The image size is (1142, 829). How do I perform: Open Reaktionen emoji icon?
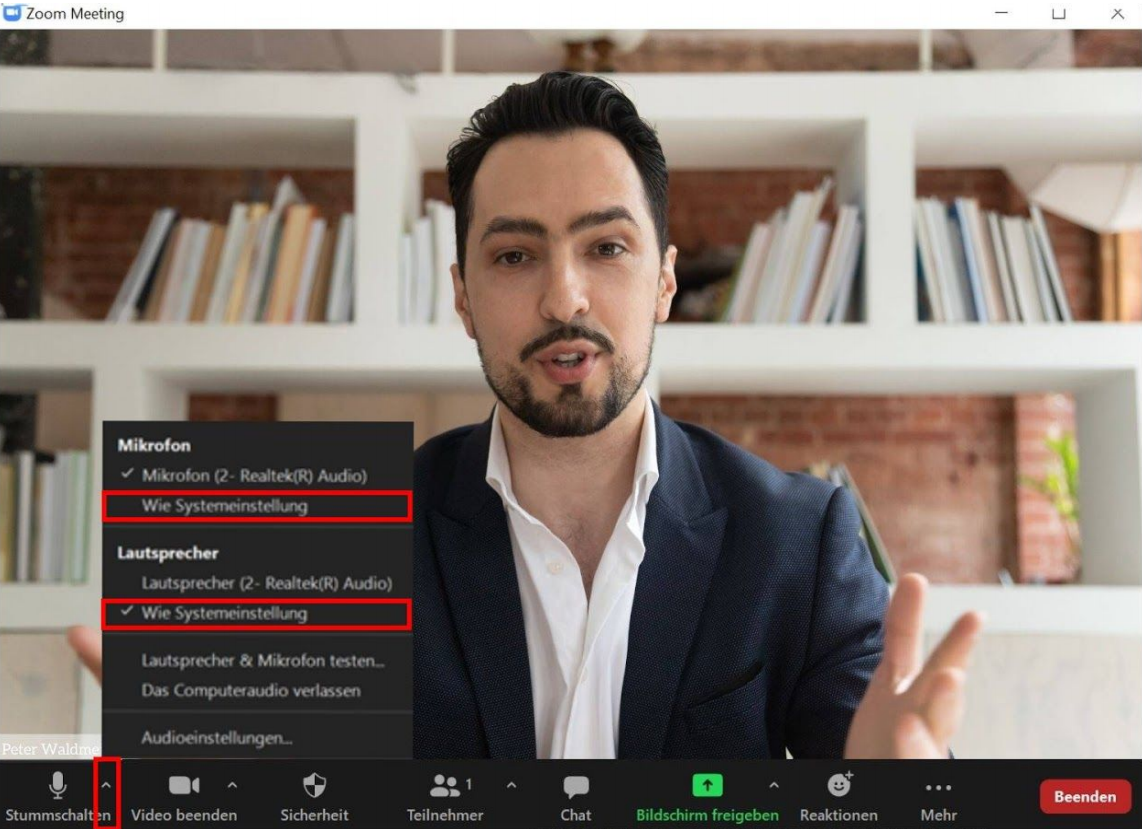[838, 786]
